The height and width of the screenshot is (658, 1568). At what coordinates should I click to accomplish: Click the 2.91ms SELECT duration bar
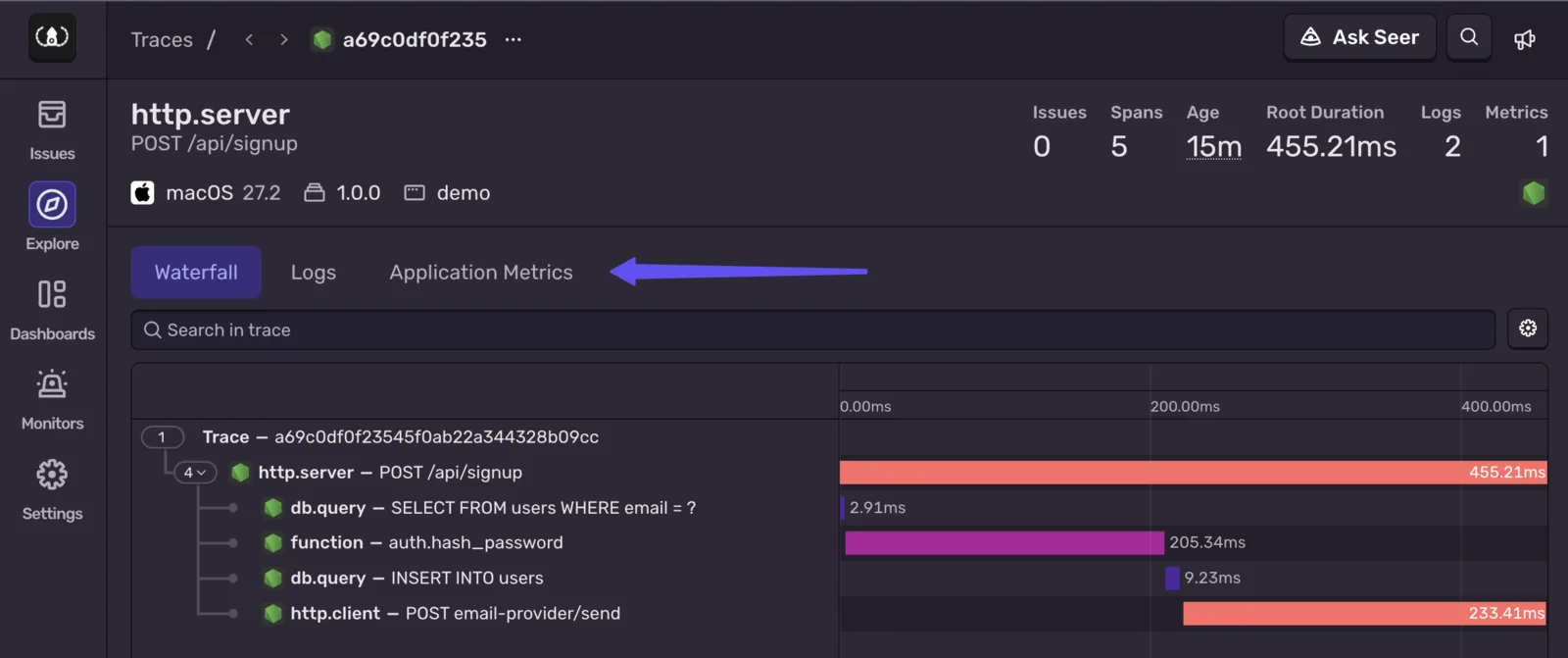pos(843,508)
